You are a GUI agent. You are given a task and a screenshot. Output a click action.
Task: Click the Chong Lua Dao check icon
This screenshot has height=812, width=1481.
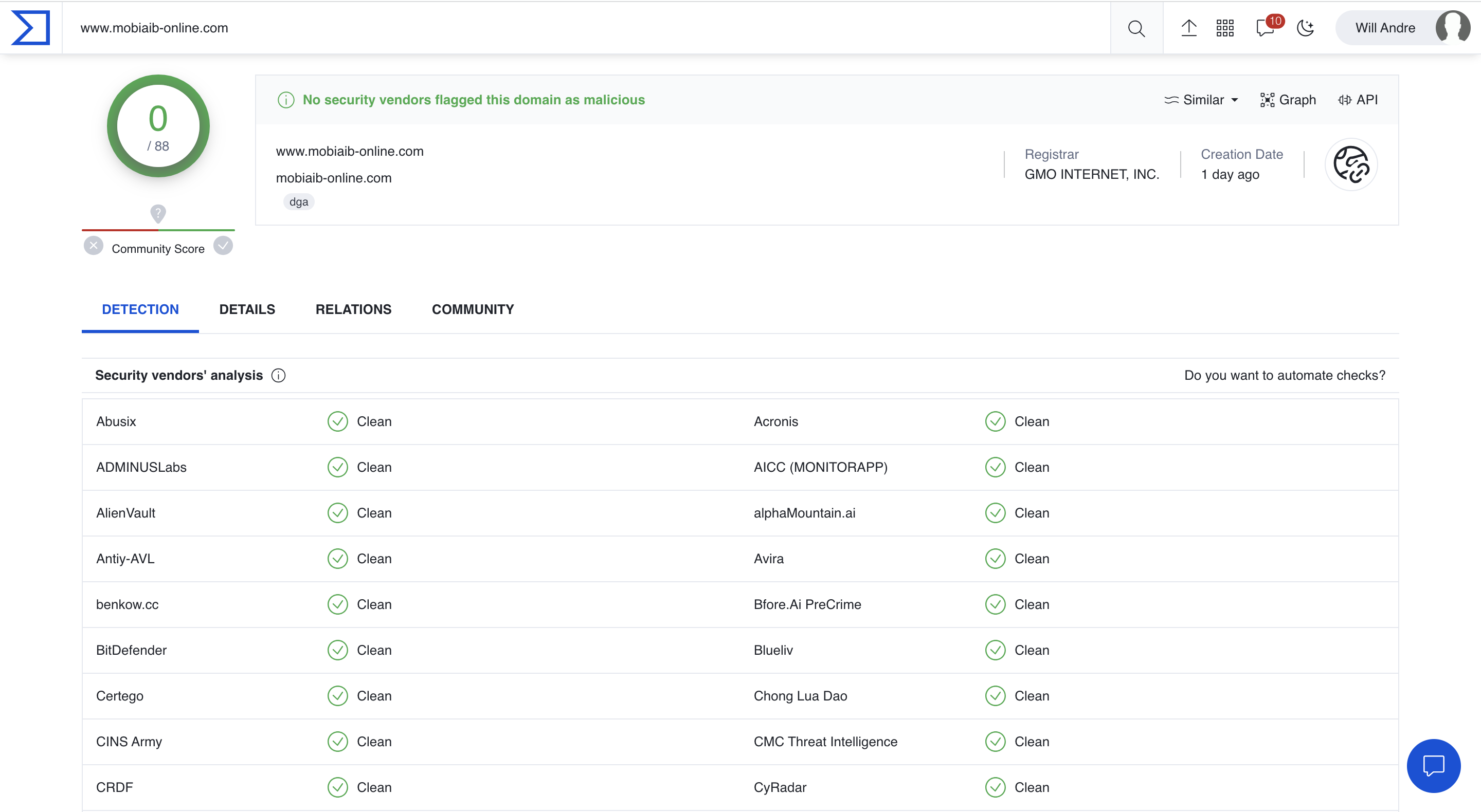(995, 696)
